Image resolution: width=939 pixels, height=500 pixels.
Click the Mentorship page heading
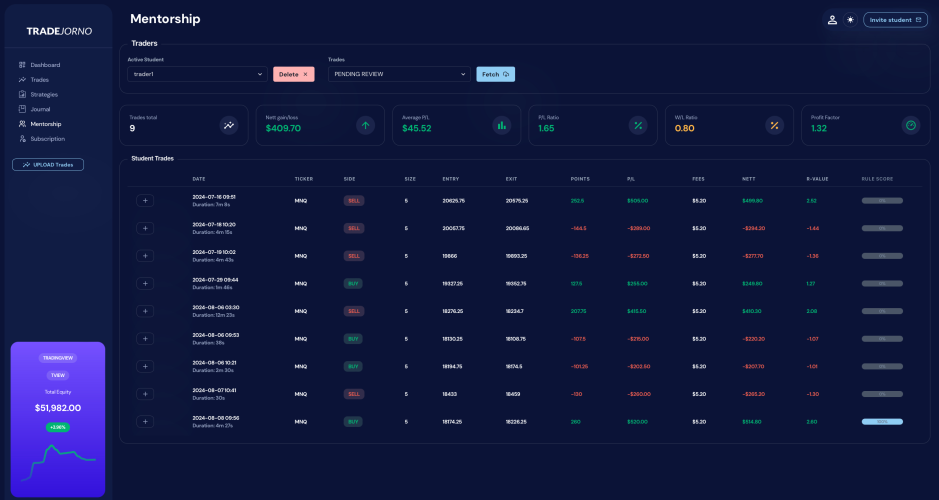point(165,19)
